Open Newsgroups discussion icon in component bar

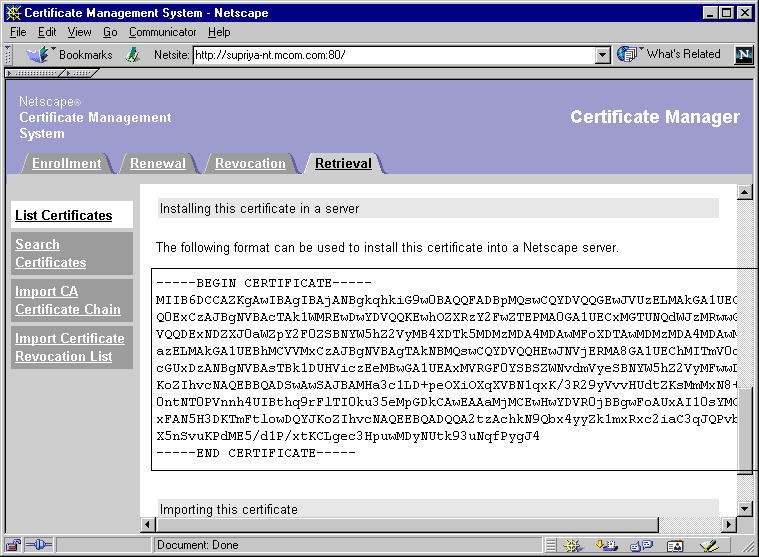641,546
